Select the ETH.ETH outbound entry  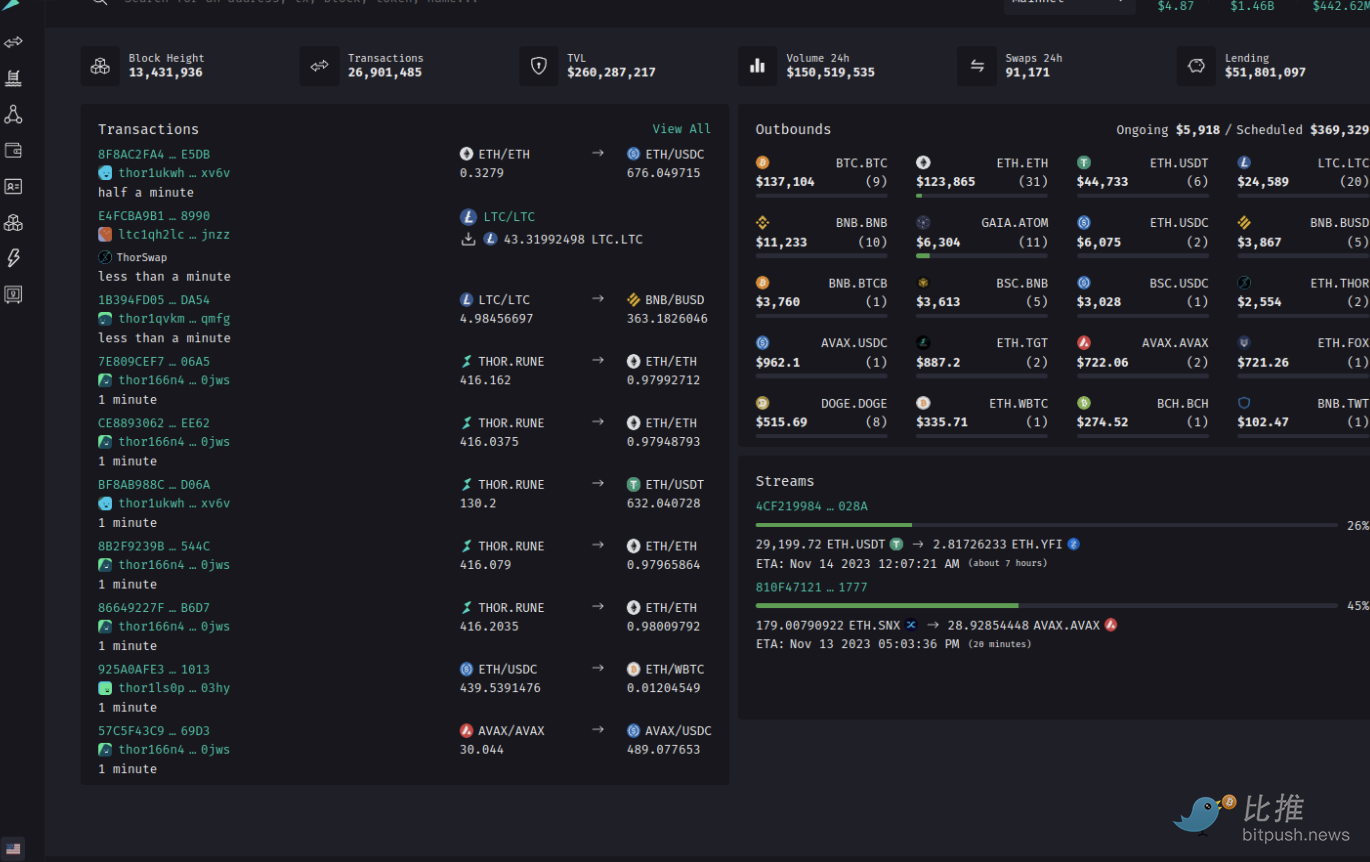pyautogui.click(x=982, y=173)
